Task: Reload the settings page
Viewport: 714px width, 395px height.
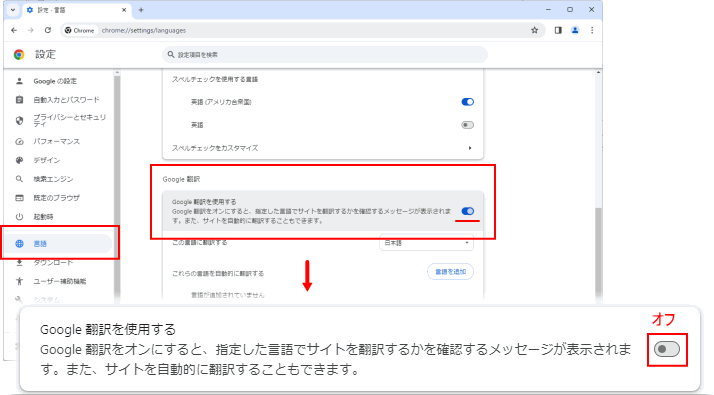Action: [48, 30]
